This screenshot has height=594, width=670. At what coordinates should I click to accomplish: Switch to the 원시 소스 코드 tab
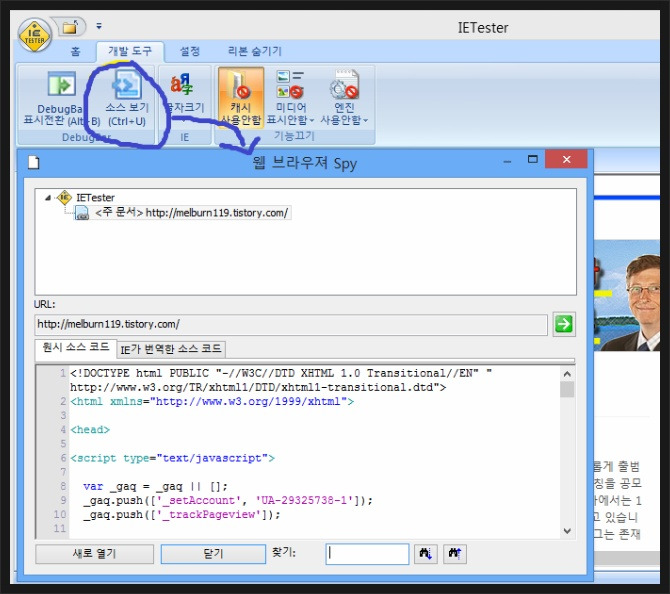(x=76, y=347)
